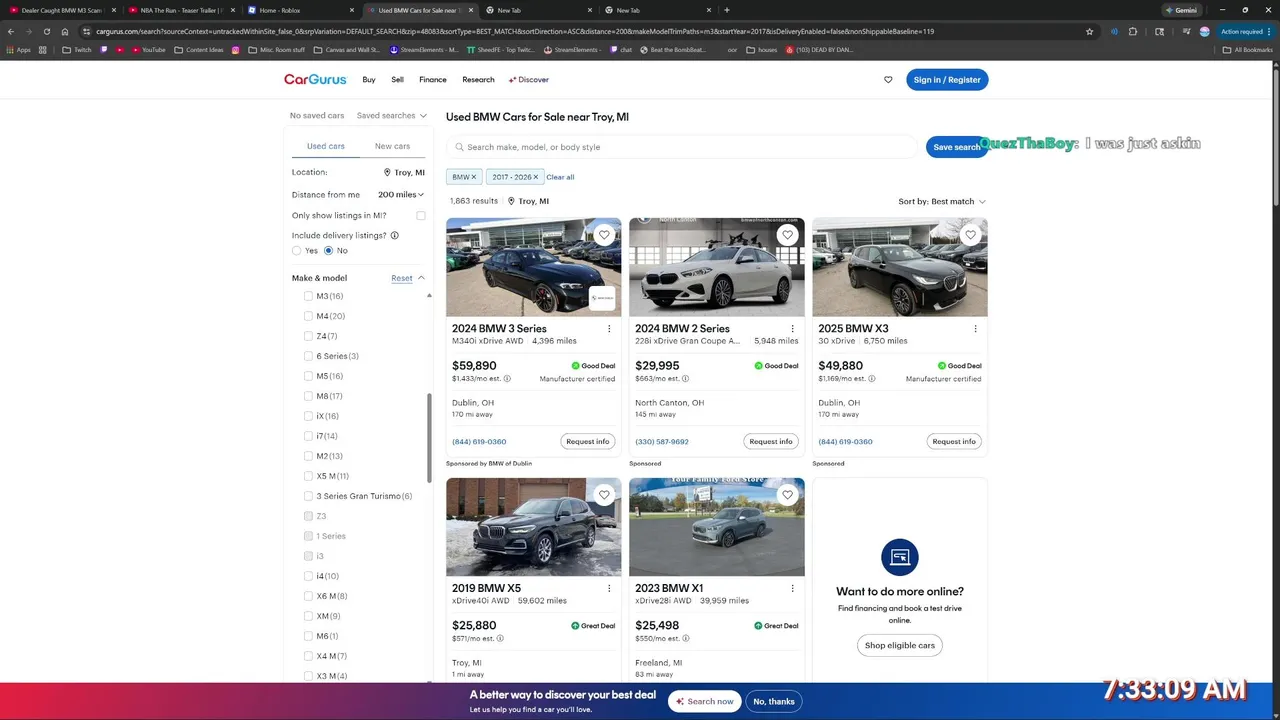Click the CarGurus logo
This screenshot has height=720, width=1280.
click(315, 79)
